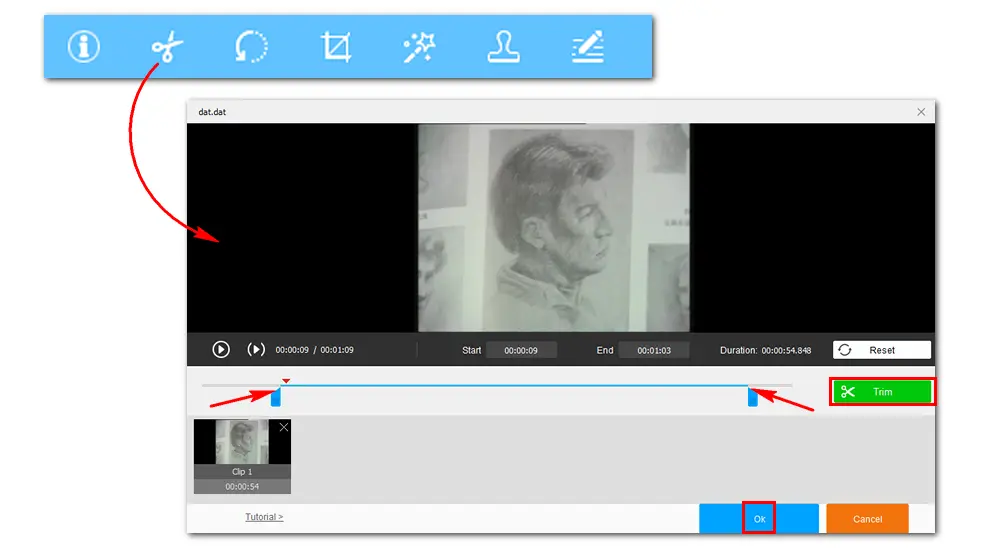1000x550 pixels.
Task: Click the watermark stamp icon
Action: pos(503,47)
